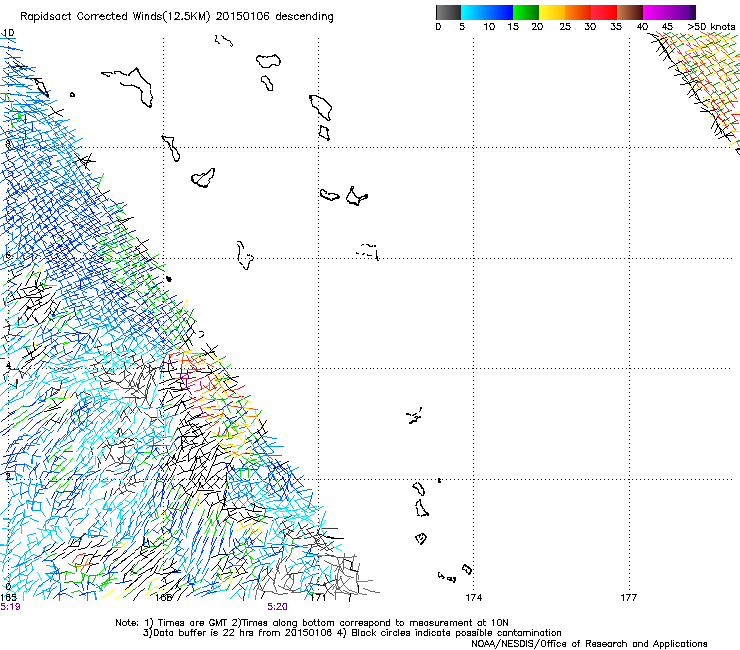Click the yellow 20-25 knots legend swatch
The image size is (740, 650).
552,12
